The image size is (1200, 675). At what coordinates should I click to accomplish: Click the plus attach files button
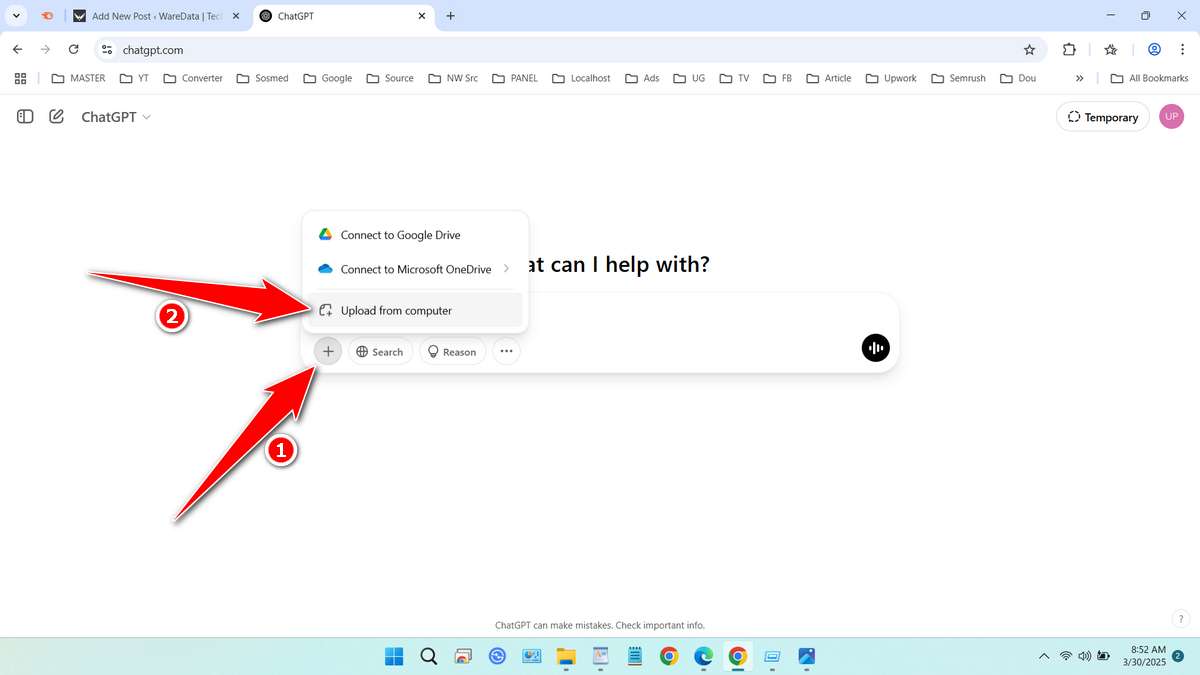tap(328, 351)
